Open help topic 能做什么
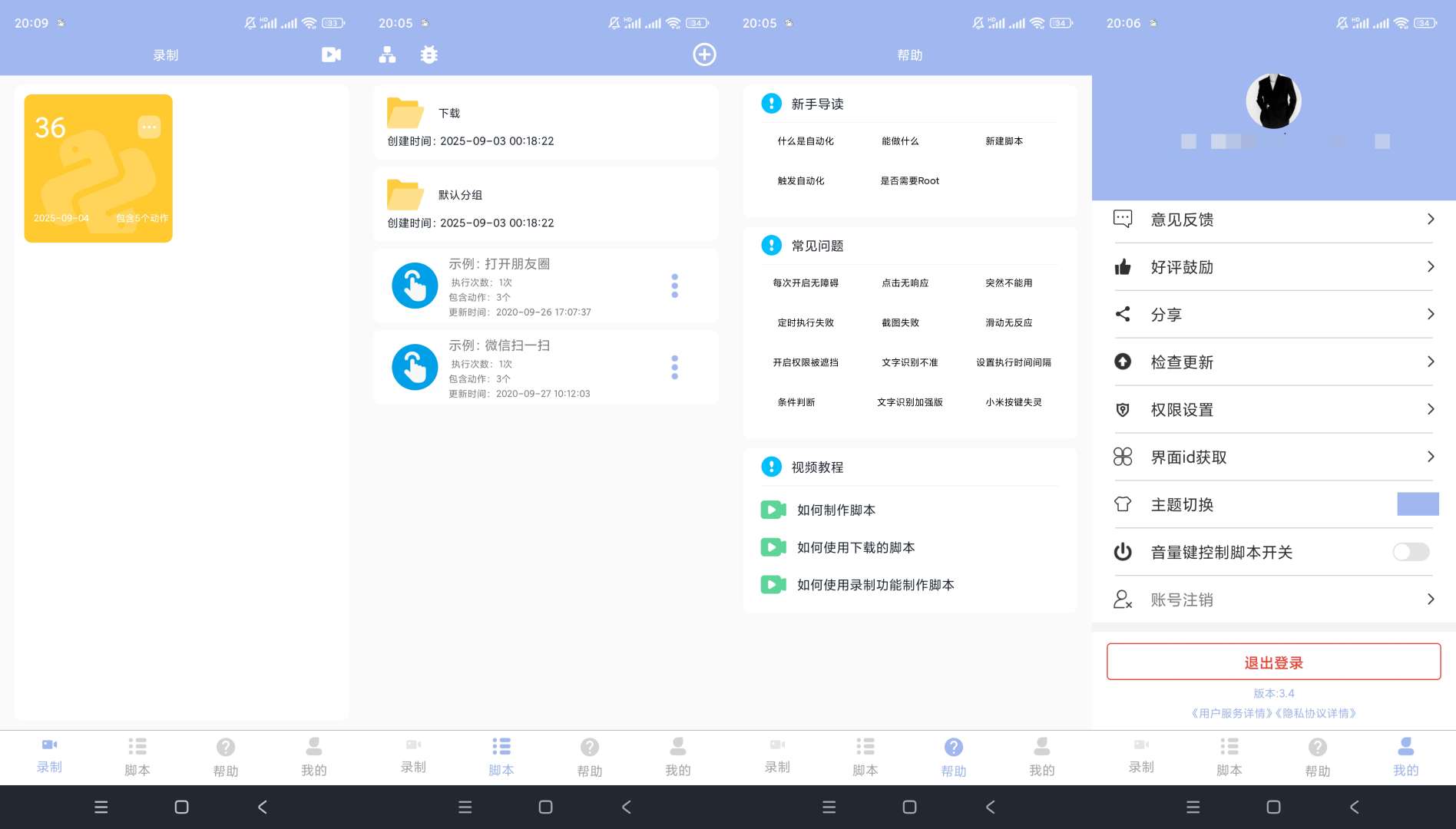Image resolution: width=1456 pixels, height=829 pixels. [900, 141]
